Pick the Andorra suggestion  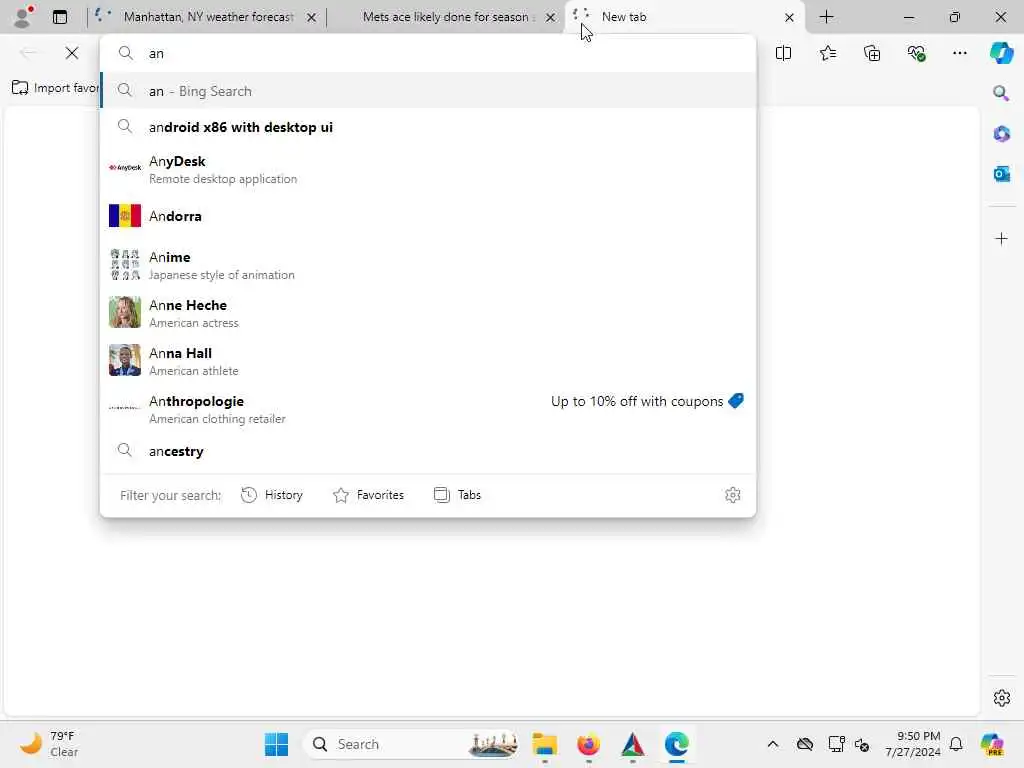tap(428, 216)
